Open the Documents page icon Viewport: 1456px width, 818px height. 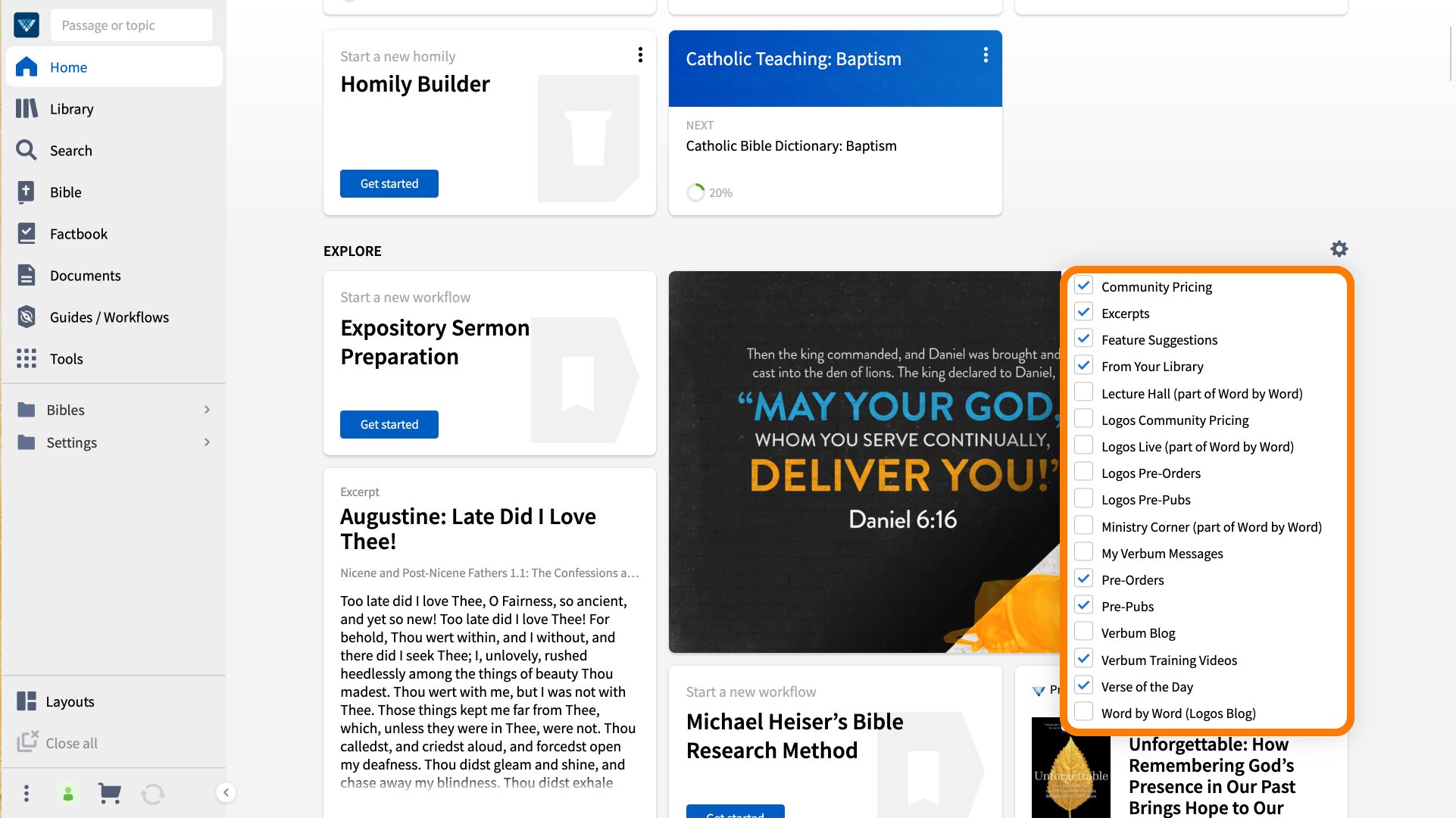(x=27, y=275)
